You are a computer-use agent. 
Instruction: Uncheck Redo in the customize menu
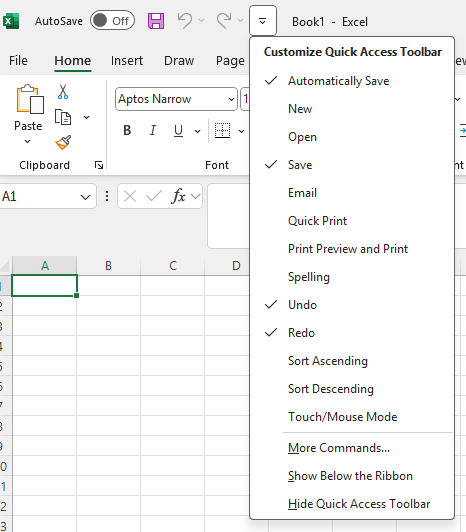(352, 333)
